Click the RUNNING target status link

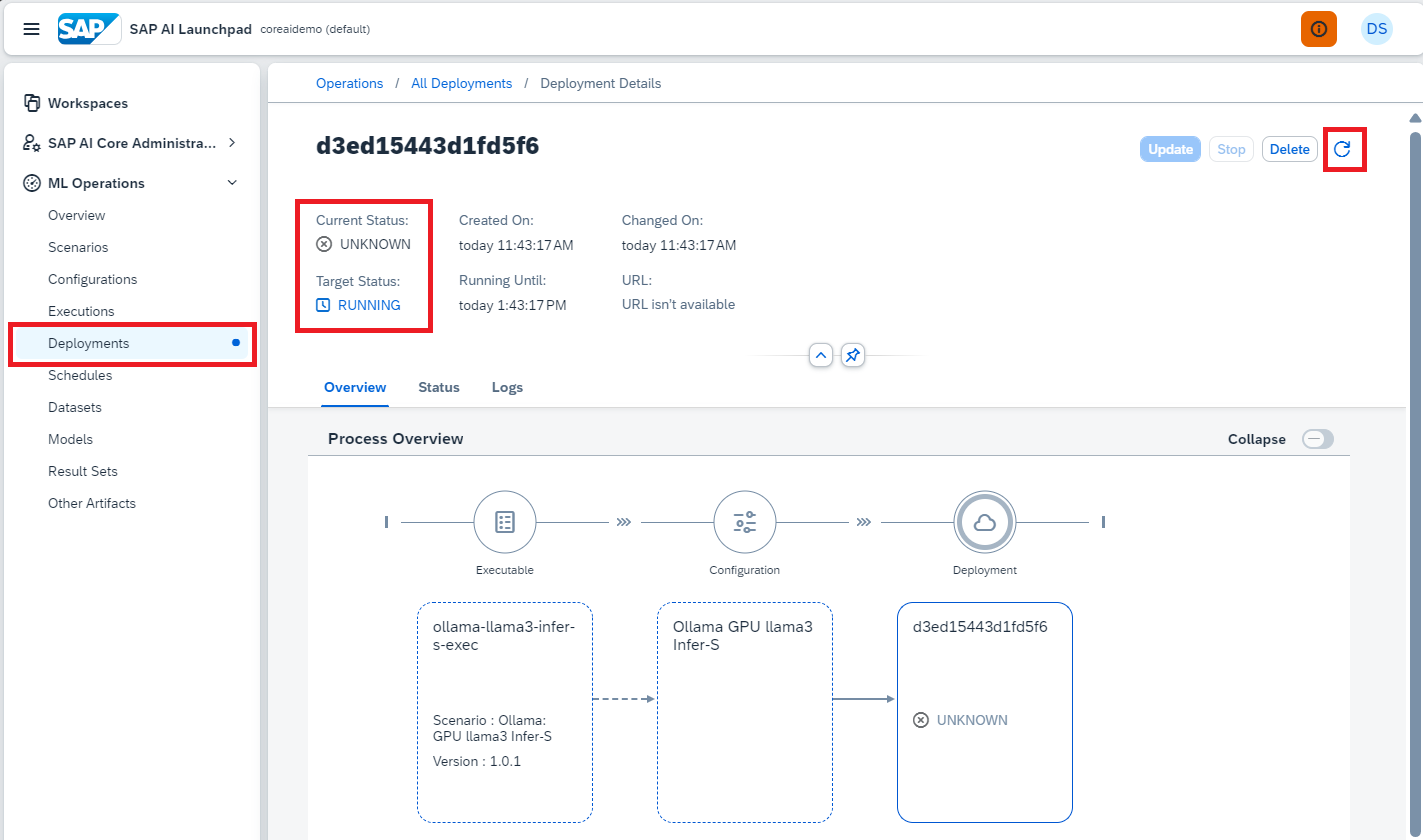click(x=369, y=305)
